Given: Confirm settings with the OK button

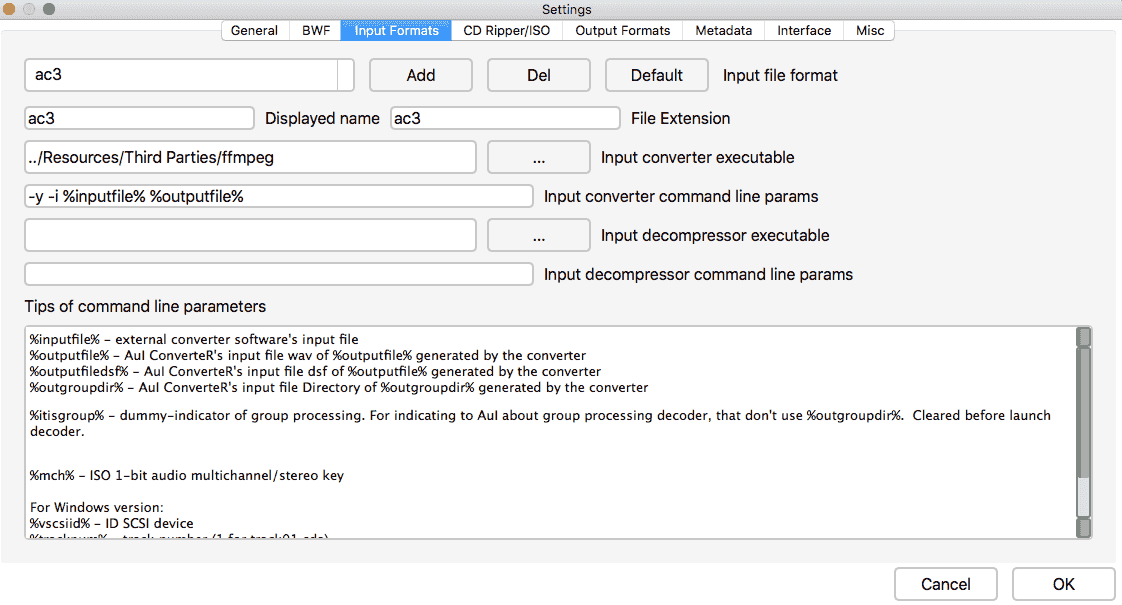Looking at the screenshot, I should point(1063,584).
